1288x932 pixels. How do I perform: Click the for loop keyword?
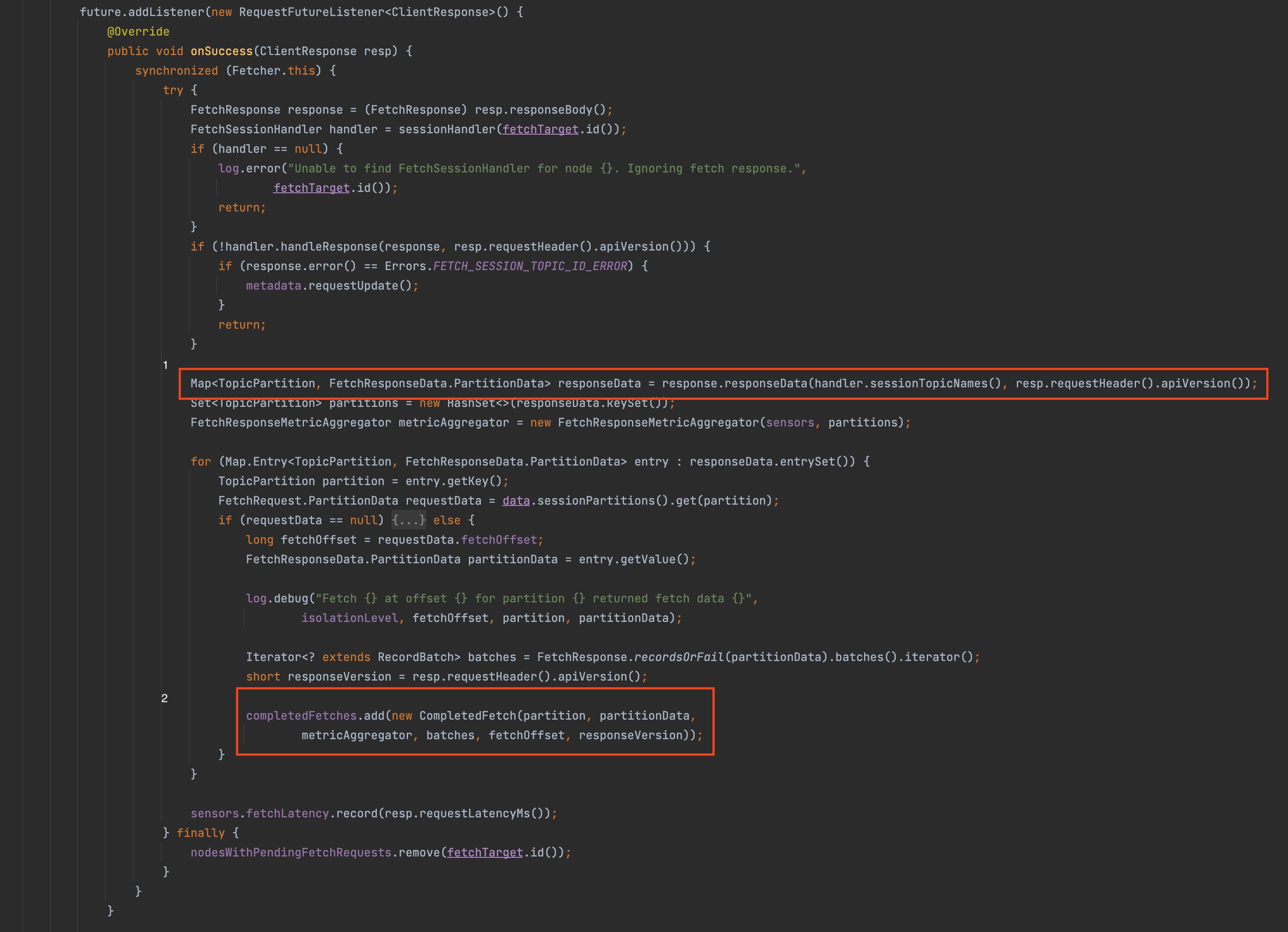click(200, 462)
